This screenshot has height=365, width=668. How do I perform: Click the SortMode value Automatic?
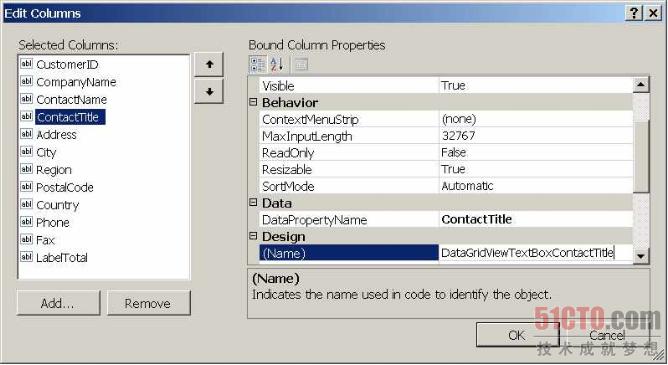point(467,186)
